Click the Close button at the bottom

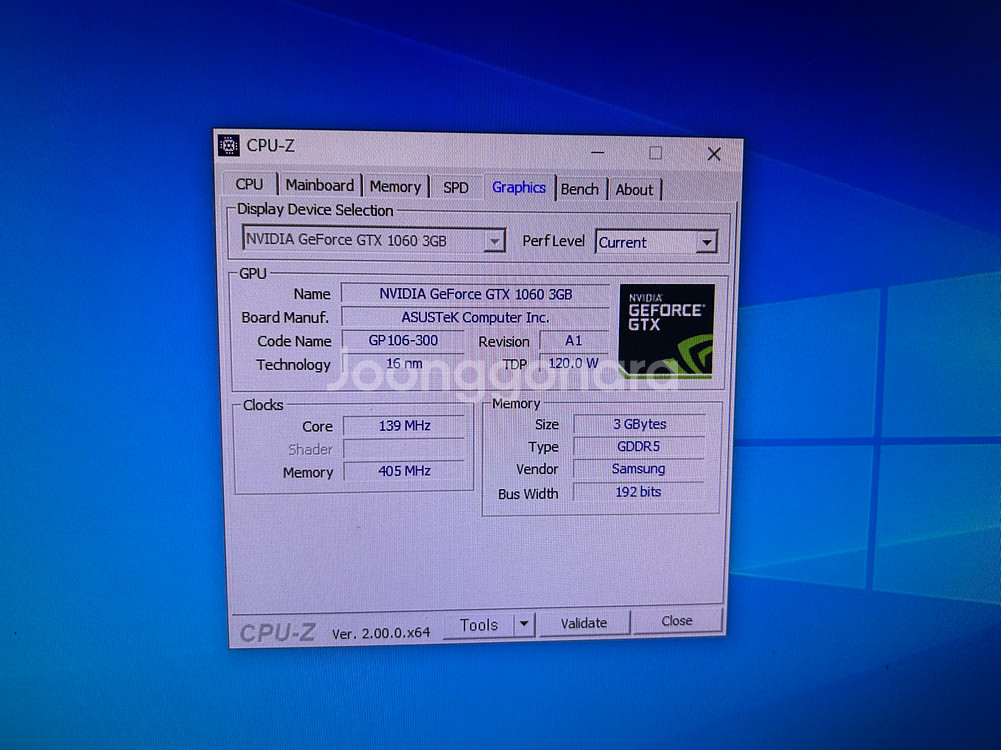pos(677,621)
